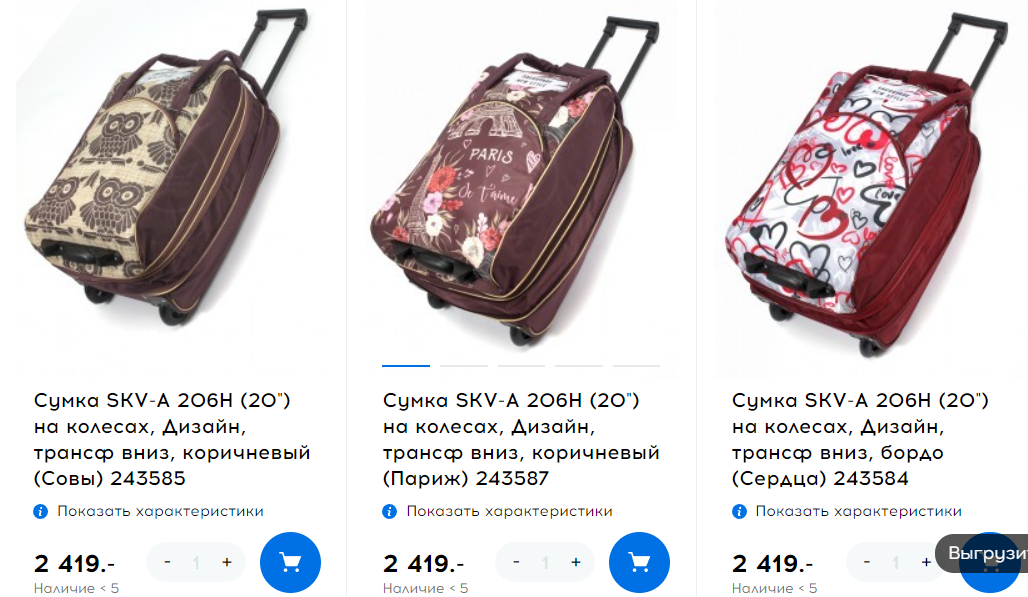Add Paris bag 243587 to cart
Screen dimensions: 1028x597
(x=639, y=562)
